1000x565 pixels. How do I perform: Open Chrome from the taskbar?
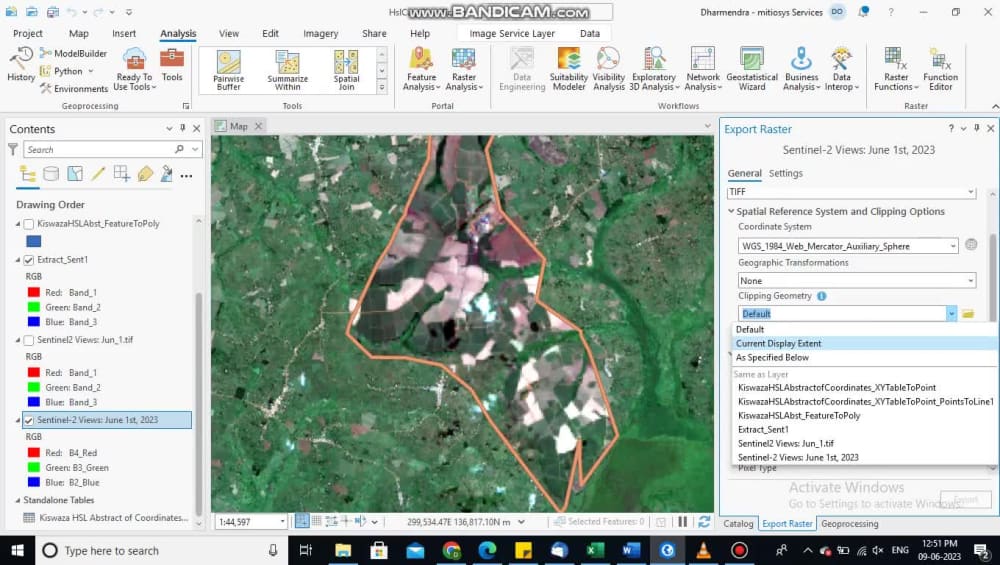[x=452, y=550]
